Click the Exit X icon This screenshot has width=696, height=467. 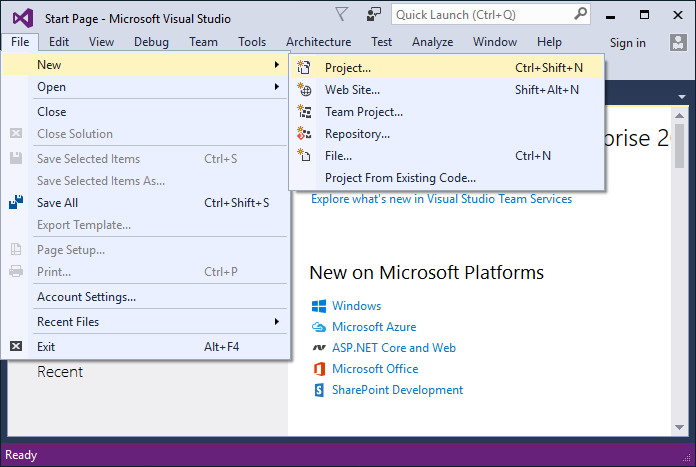click(16, 346)
